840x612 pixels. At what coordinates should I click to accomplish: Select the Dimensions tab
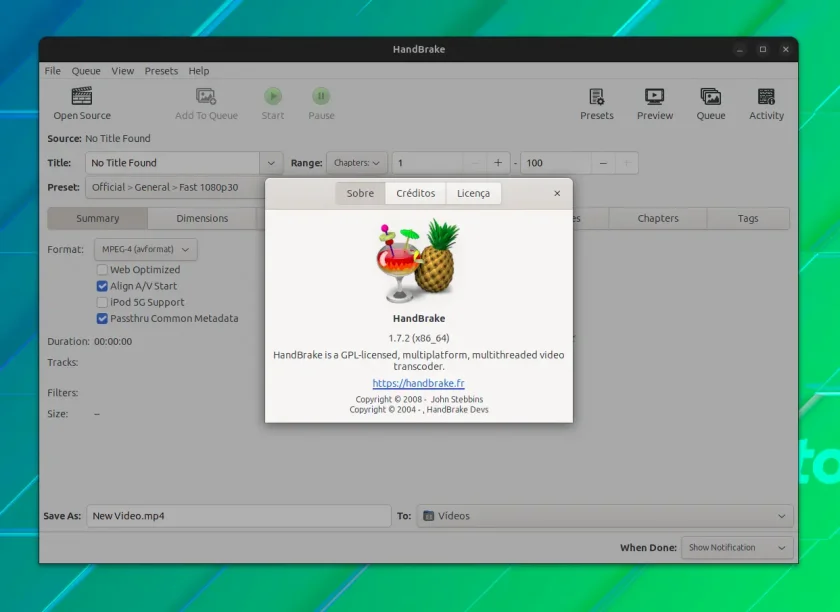tap(202, 218)
